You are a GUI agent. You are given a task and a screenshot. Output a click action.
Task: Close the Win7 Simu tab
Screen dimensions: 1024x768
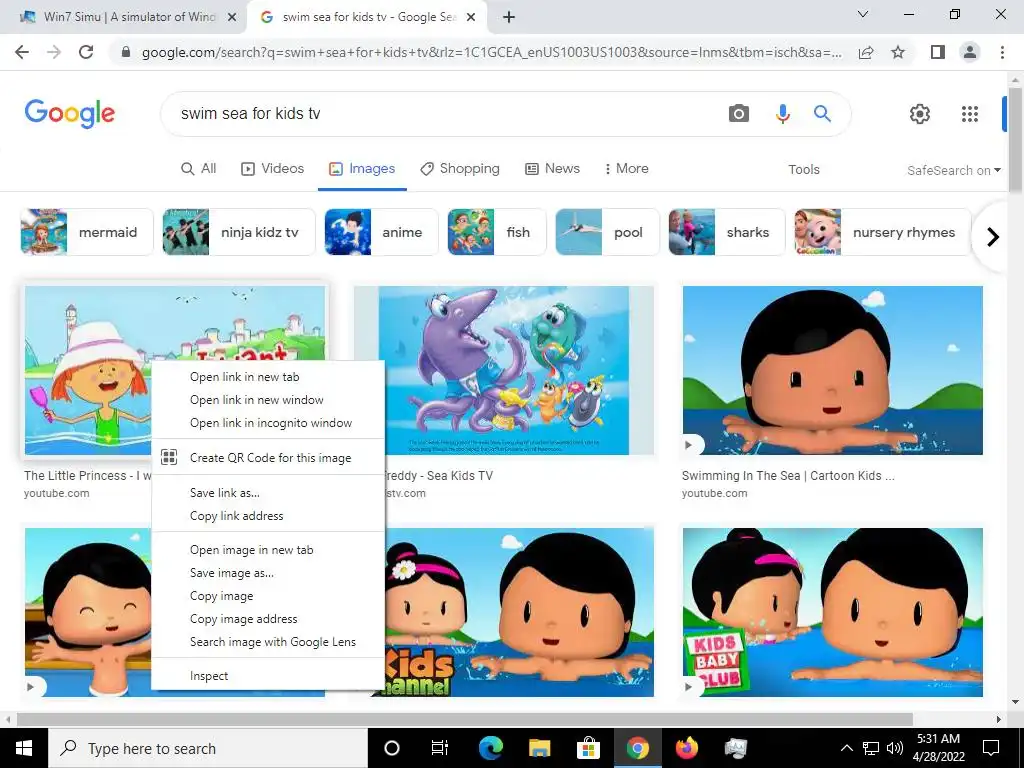pos(231,17)
